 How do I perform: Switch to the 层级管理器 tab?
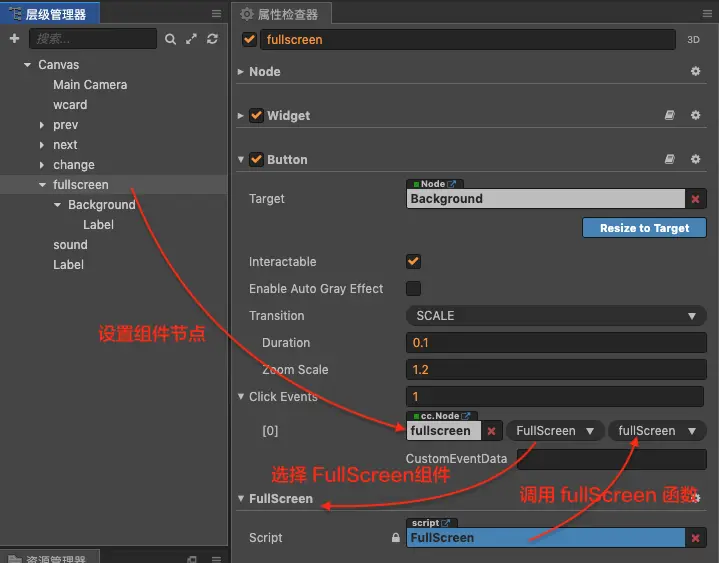tap(50, 14)
